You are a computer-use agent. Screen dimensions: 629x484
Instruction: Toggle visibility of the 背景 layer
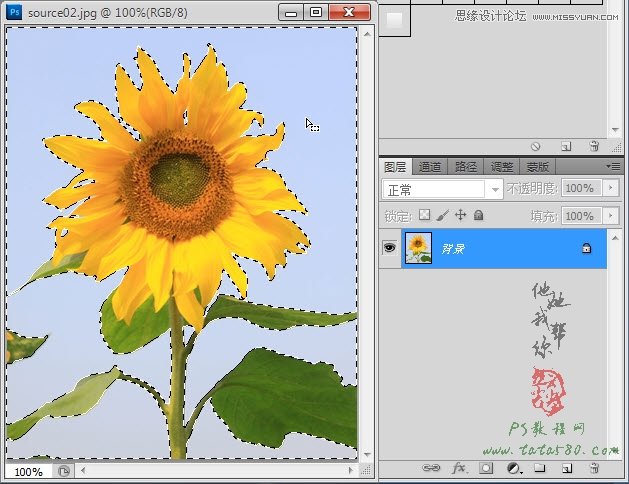[389, 248]
